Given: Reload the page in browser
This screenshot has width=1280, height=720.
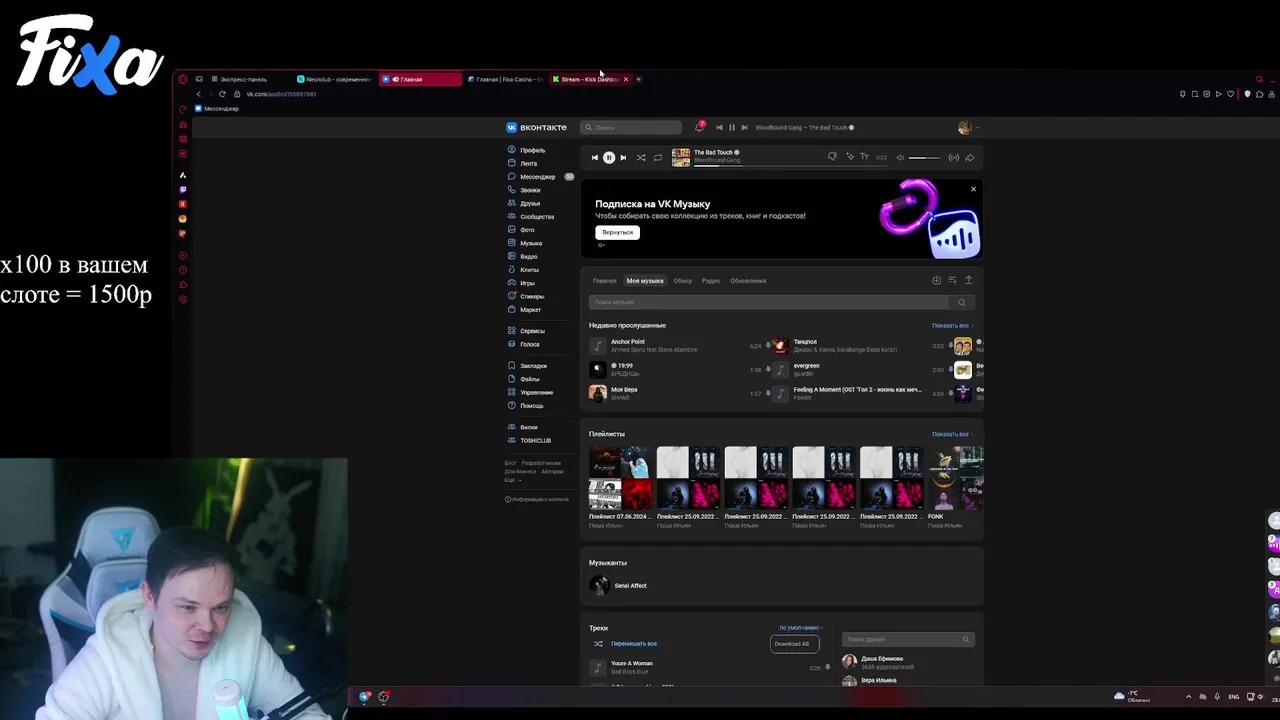Looking at the screenshot, I should tap(222, 94).
